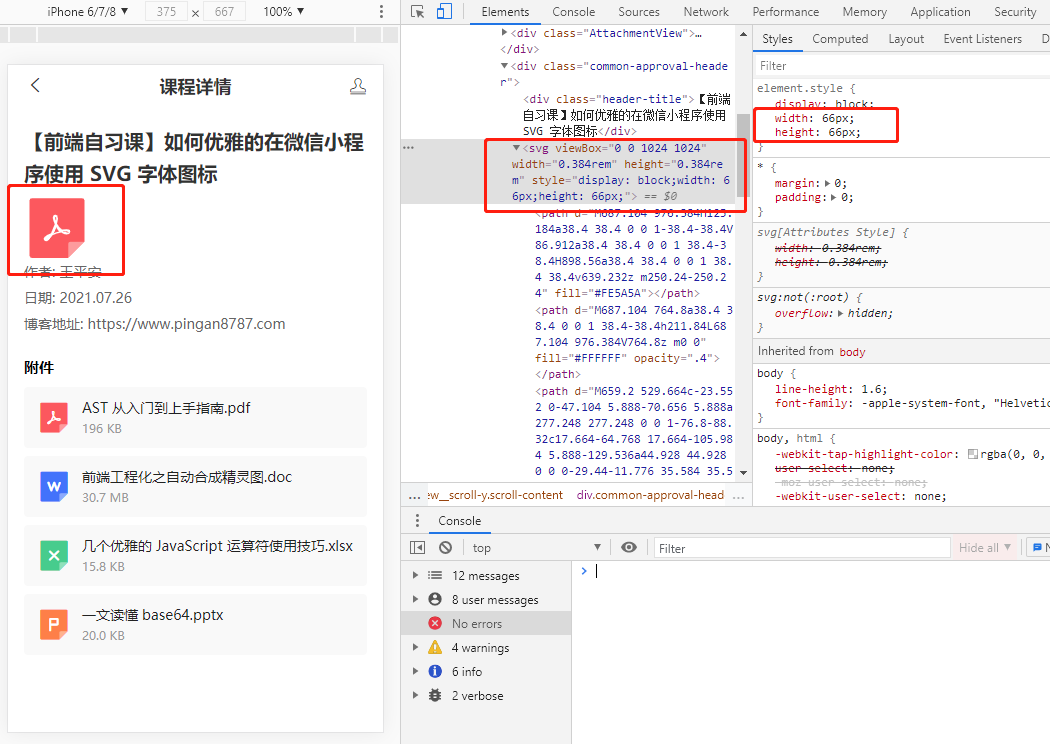
Task: Switch to the Layout sidebar tab
Action: click(906, 39)
